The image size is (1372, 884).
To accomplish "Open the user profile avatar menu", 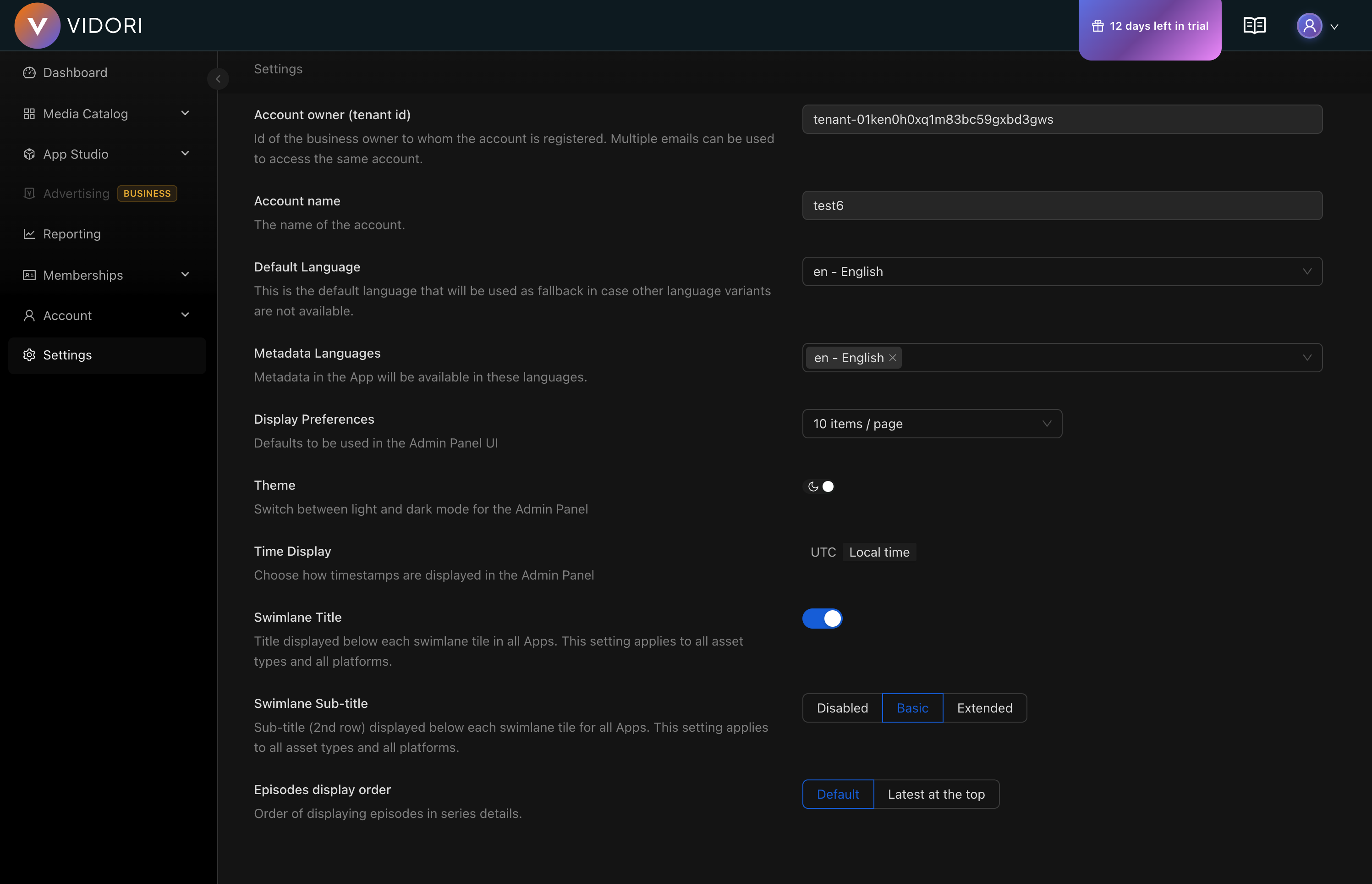I will click(x=1310, y=27).
